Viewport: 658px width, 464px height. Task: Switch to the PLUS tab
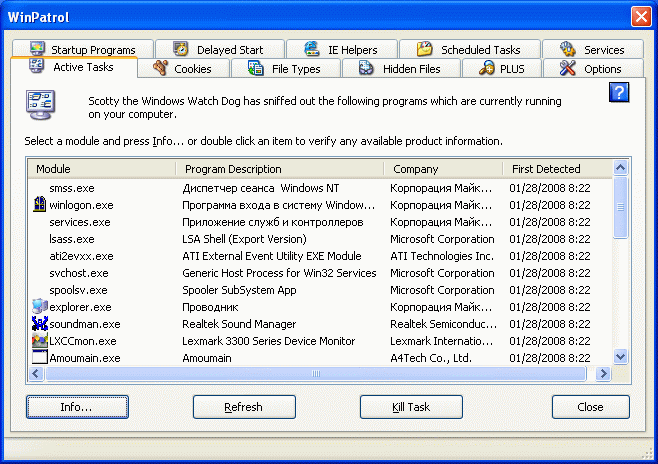(x=501, y=68)
